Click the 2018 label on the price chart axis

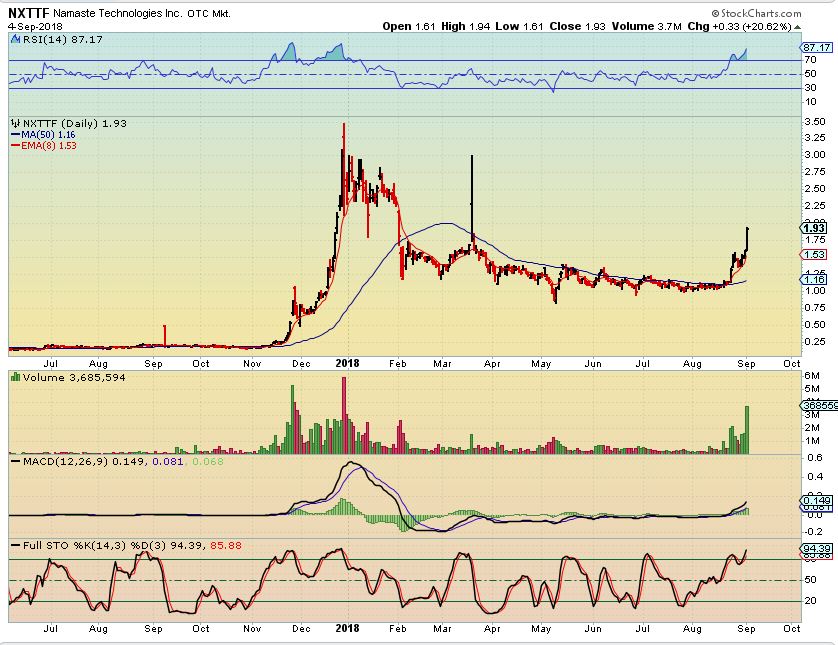point(347,363)
